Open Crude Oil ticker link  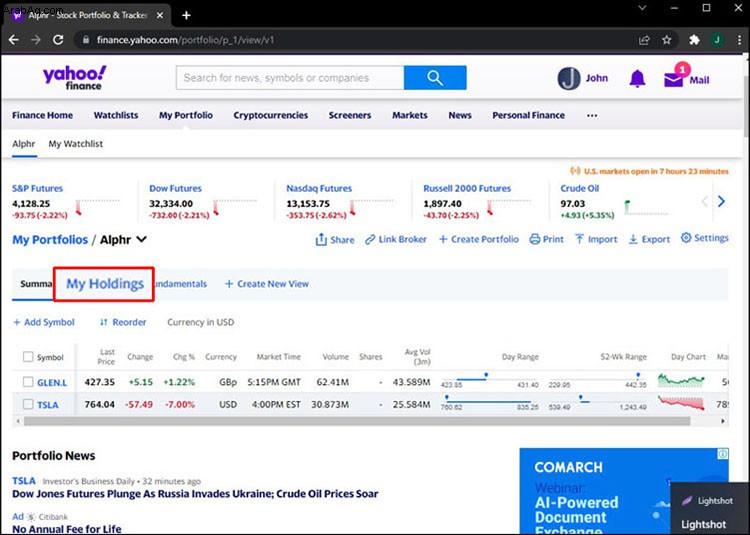coord(580,188)
